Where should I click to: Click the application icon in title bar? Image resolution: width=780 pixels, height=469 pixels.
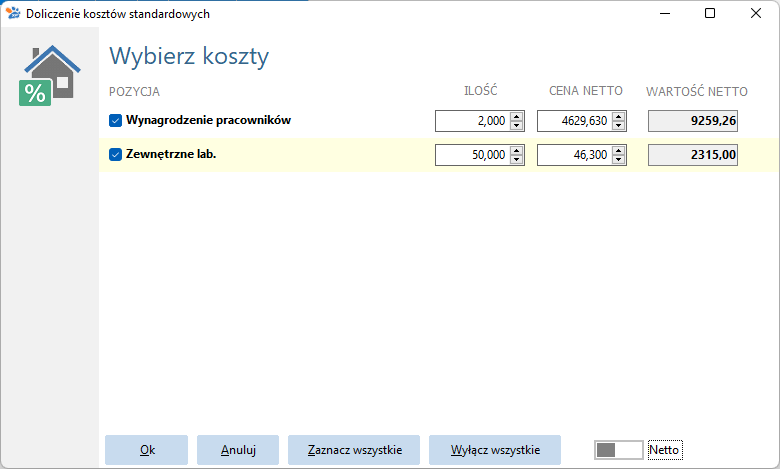tap(13, 13)
